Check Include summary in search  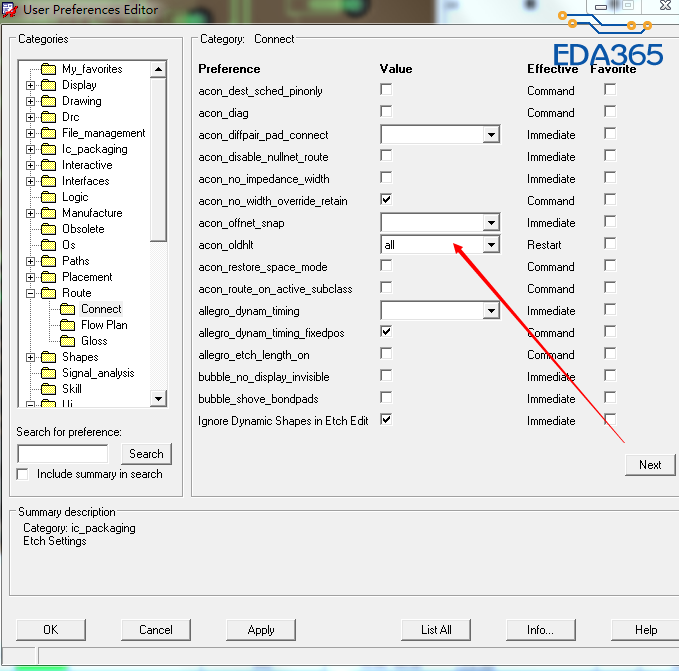coord(23,474)
